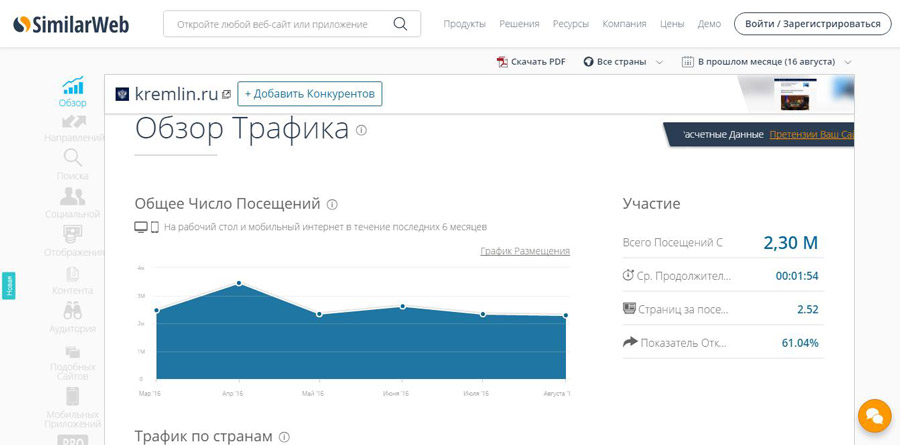Click the Всего Посещений С label
Screen dimensions: 900x445
[672, 243]
